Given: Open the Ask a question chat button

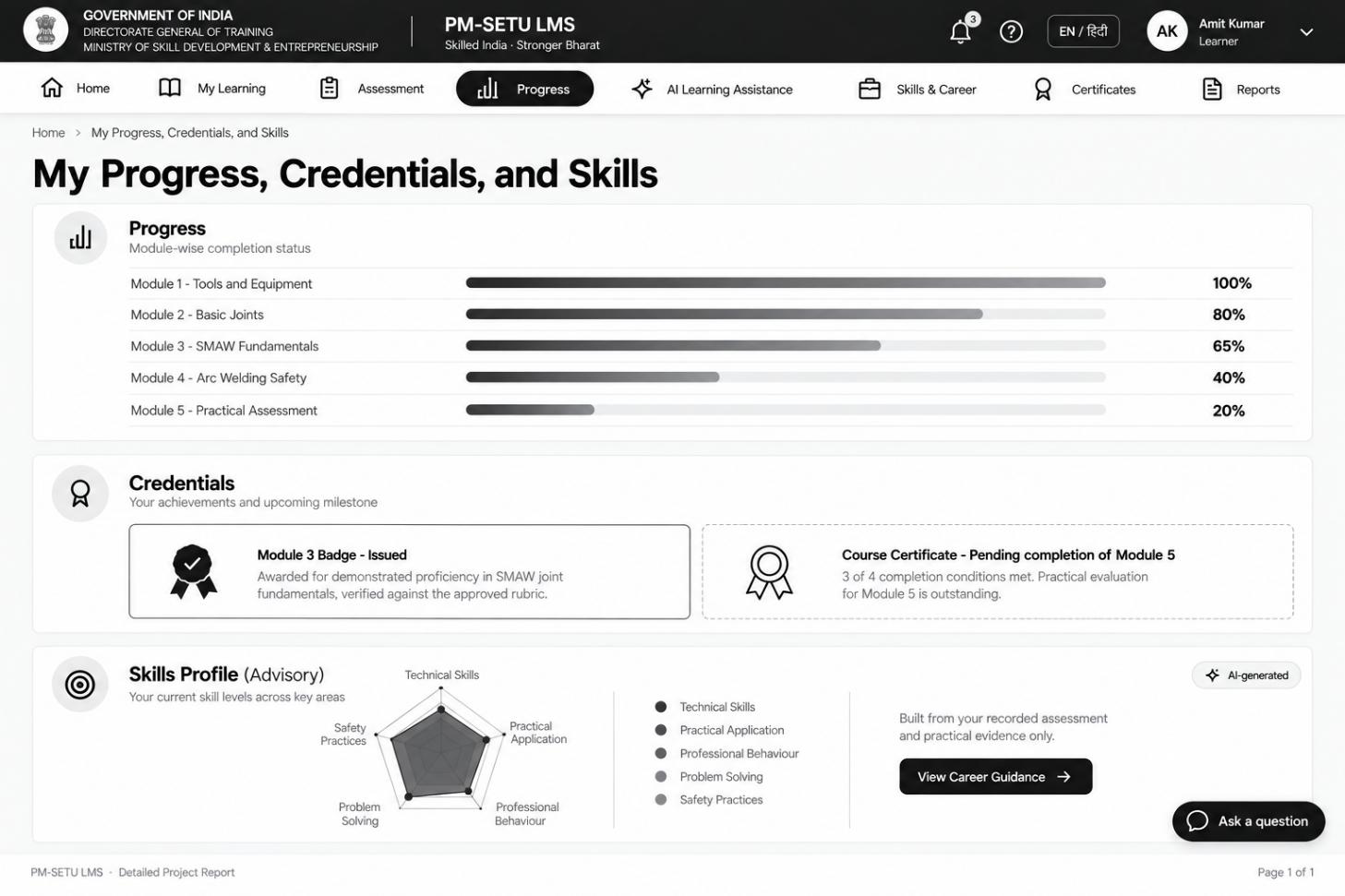Looking at the screenshot, I should click(x=1248, y=821).
